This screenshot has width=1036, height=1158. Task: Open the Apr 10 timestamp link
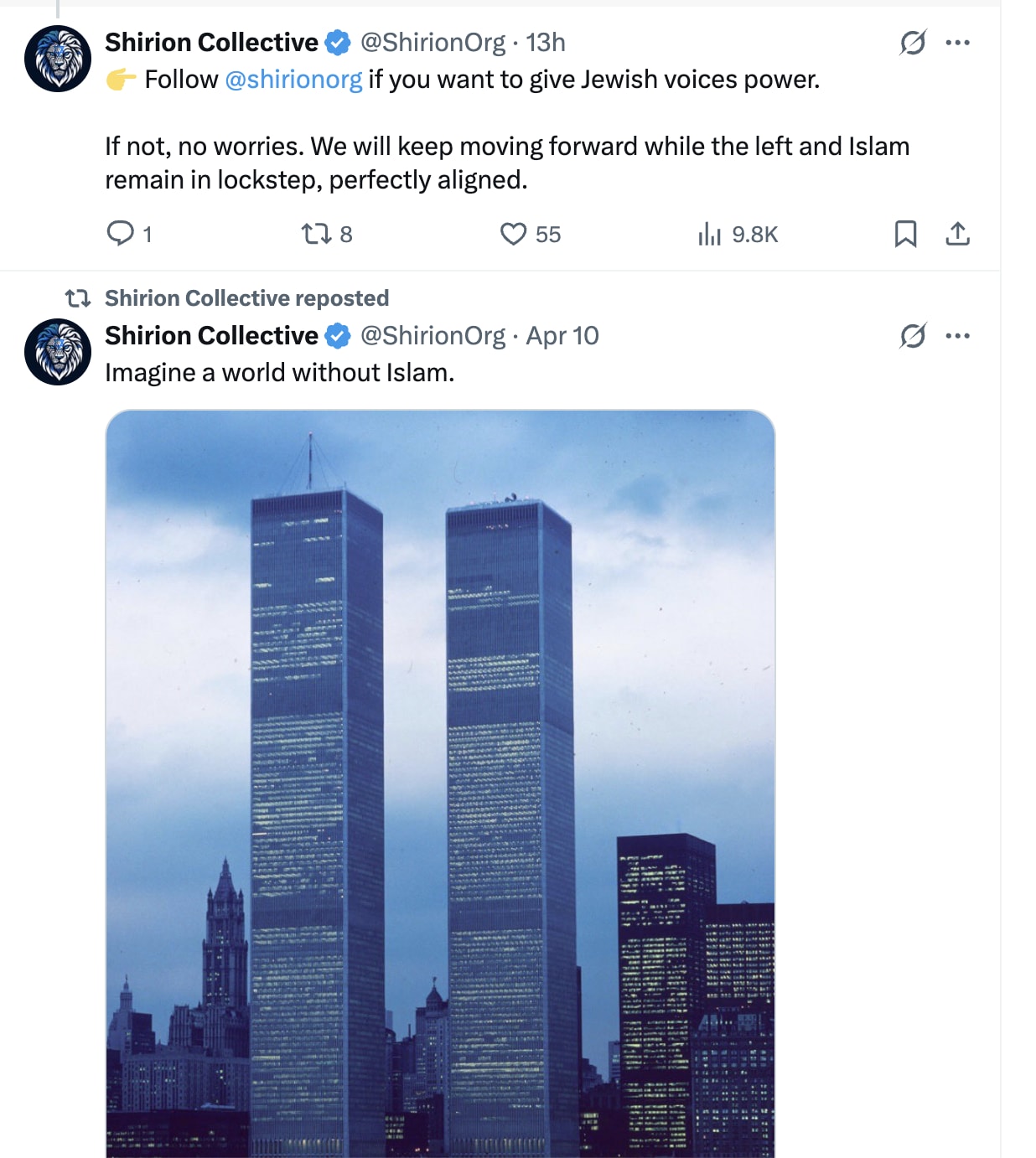coord(562,335)
